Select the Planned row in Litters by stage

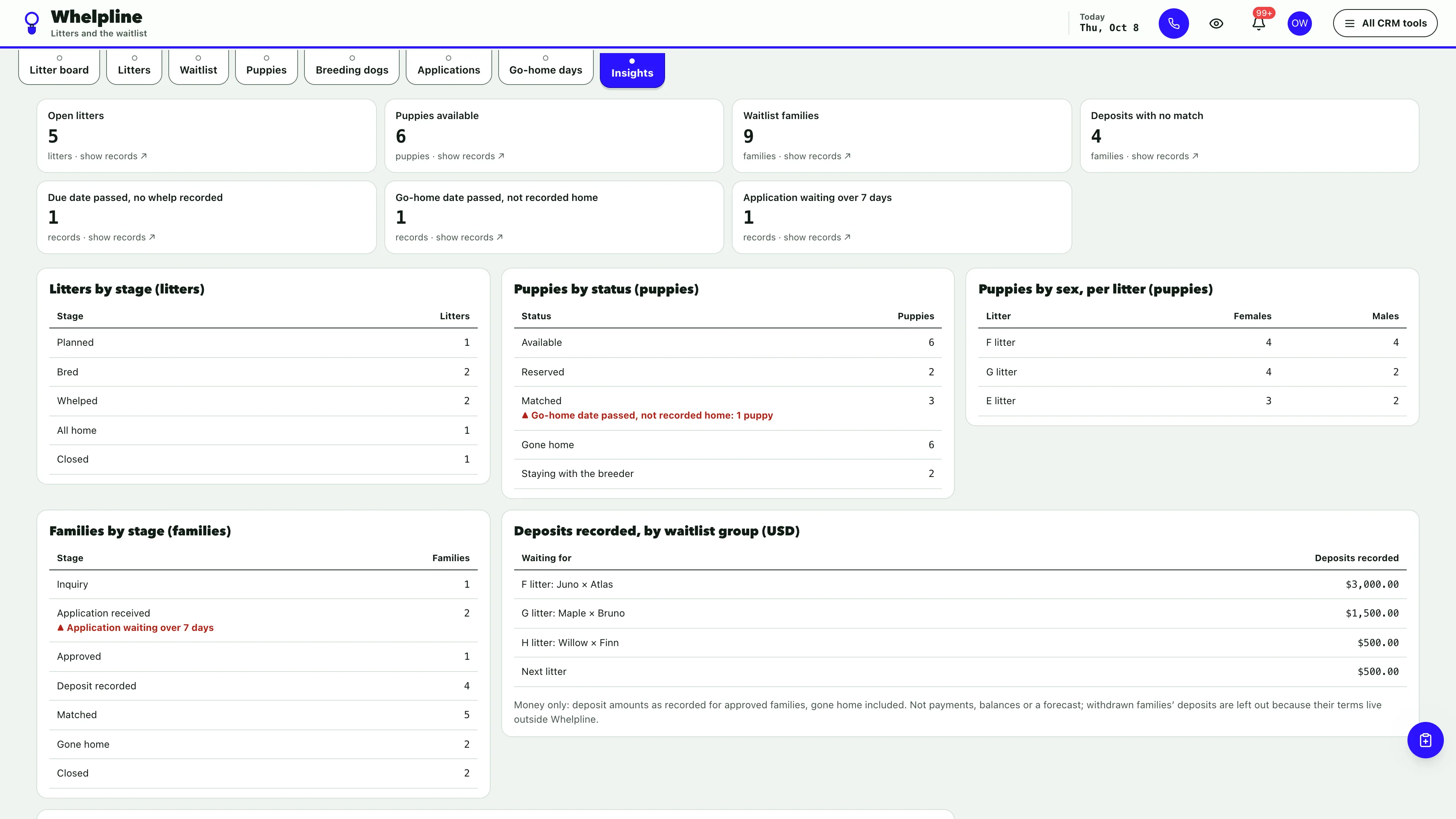pos(263,342)
